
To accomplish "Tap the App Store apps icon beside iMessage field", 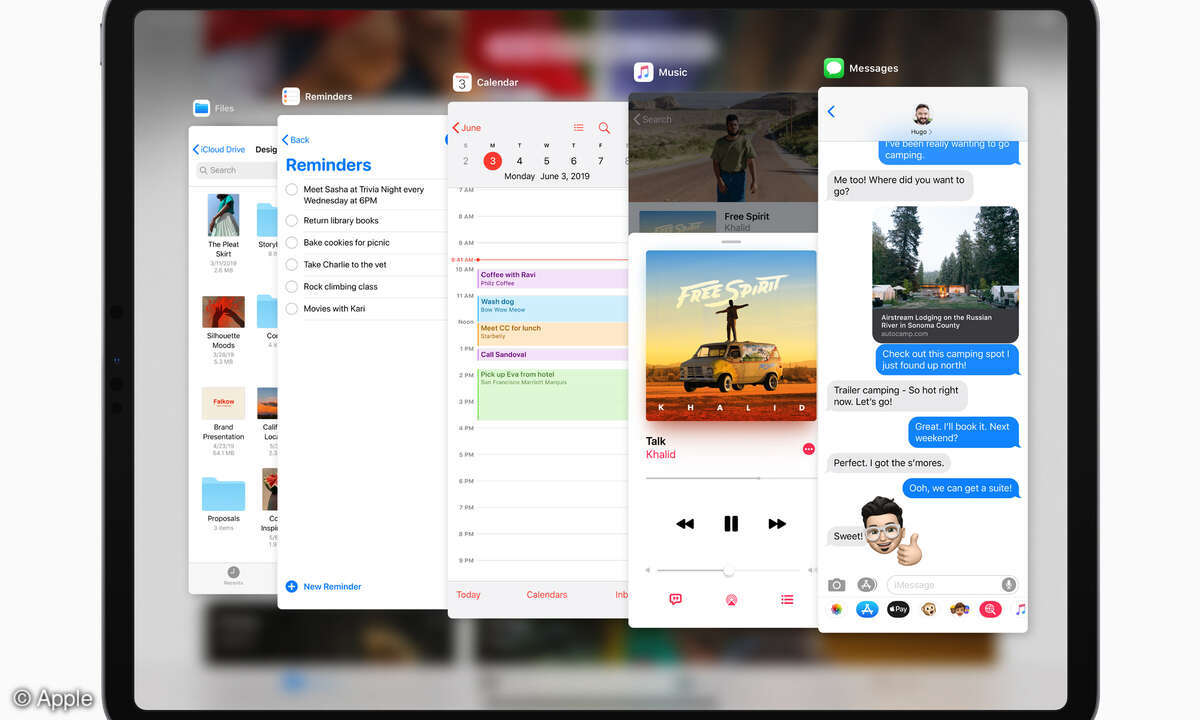I will tap(867, 585).
